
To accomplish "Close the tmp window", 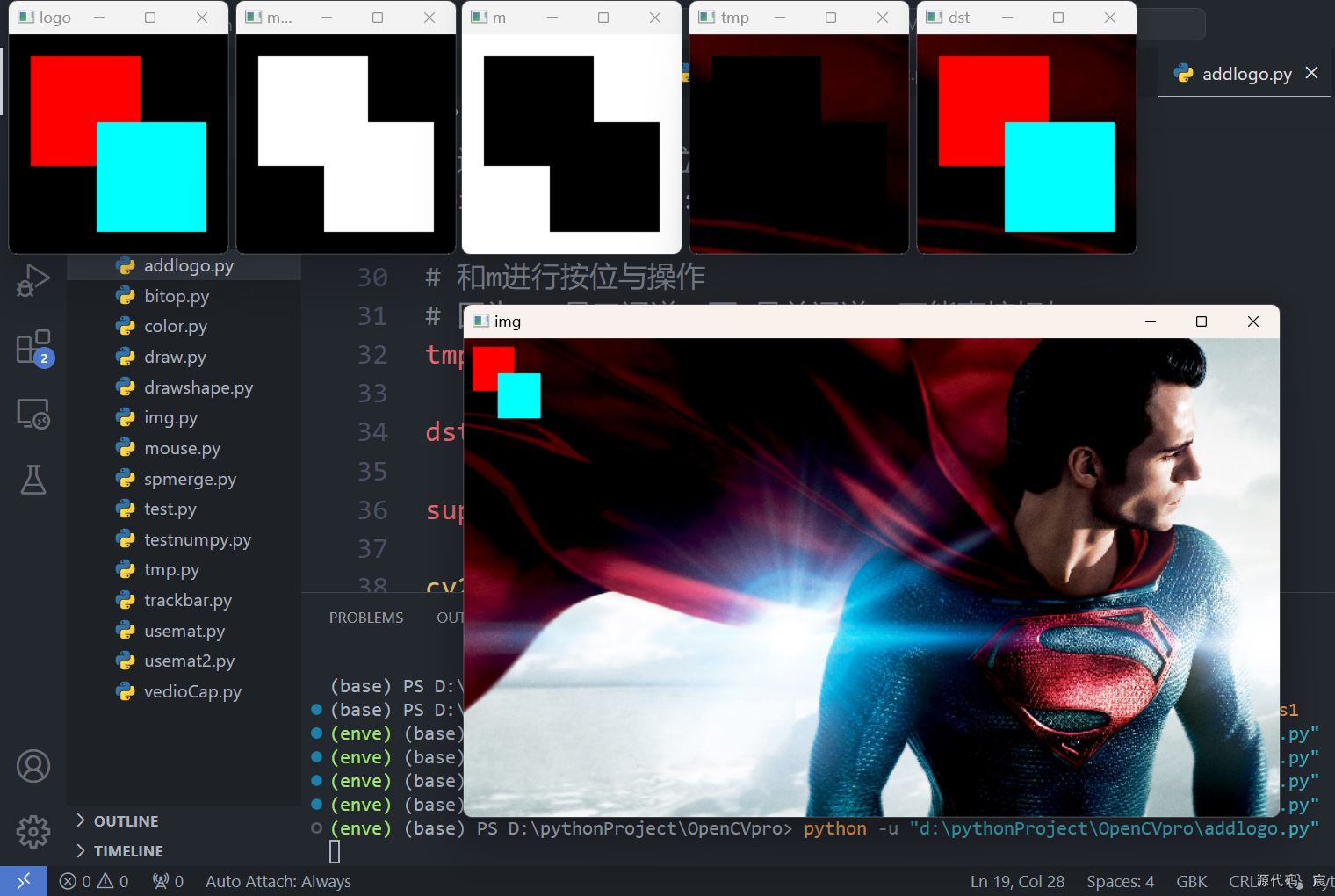I will point(883,18).
